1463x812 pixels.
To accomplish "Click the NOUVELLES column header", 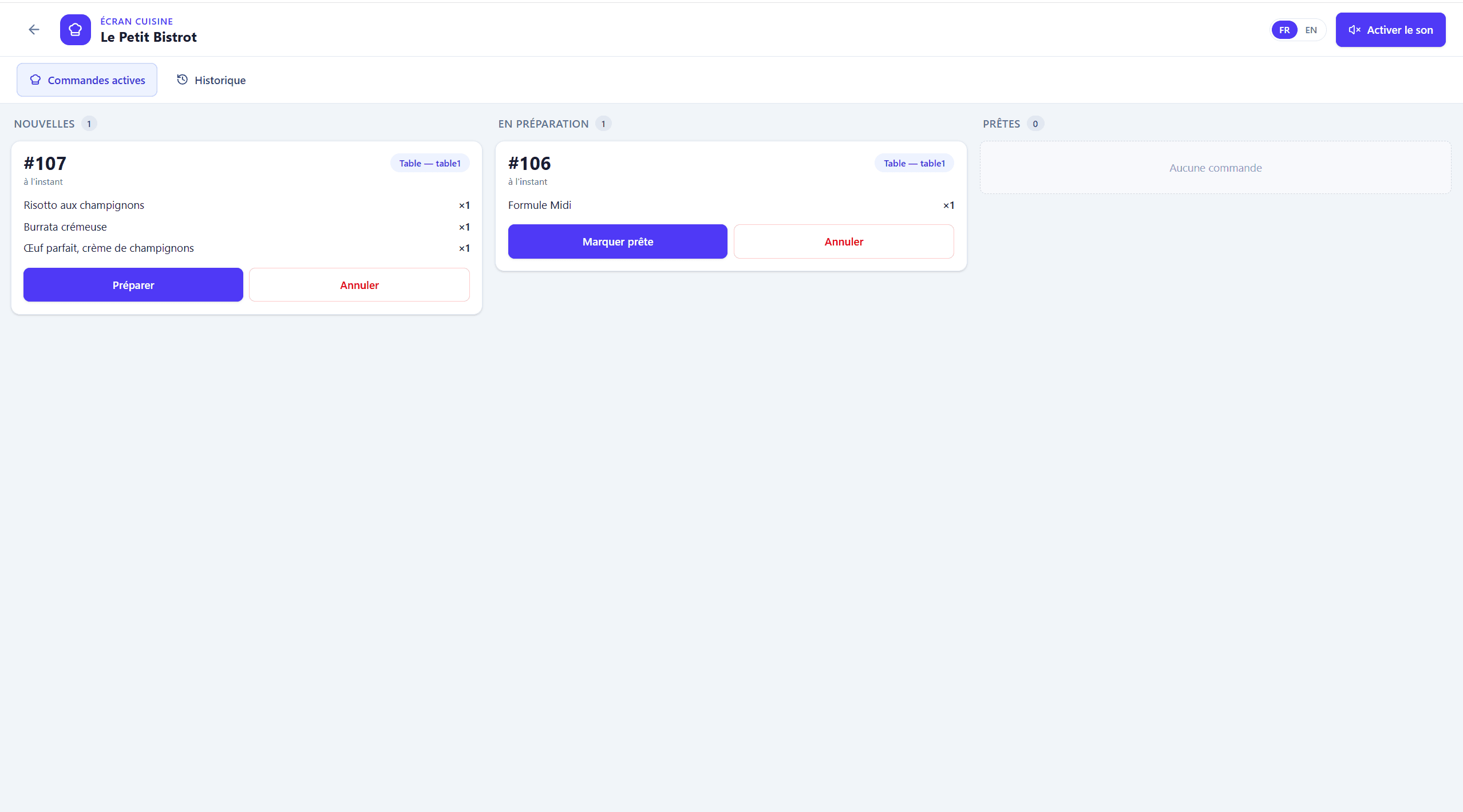I will tap(45, 124).
